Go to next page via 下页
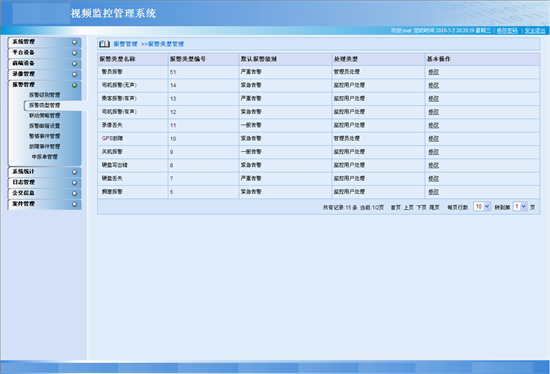Screen dimensions: 550x374 [x=421, y=208]
